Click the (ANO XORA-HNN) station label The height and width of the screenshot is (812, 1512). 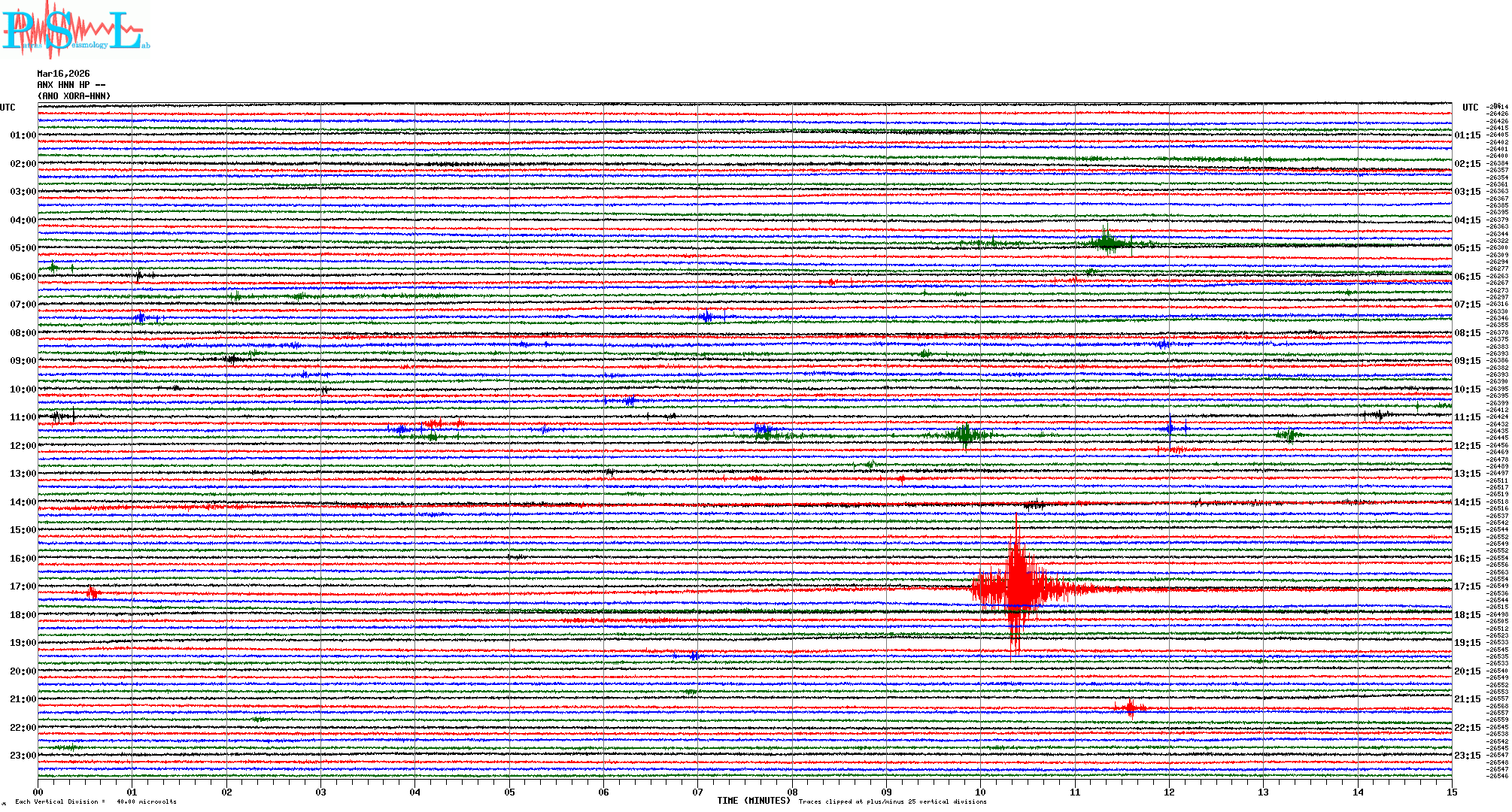coord(74,96)
